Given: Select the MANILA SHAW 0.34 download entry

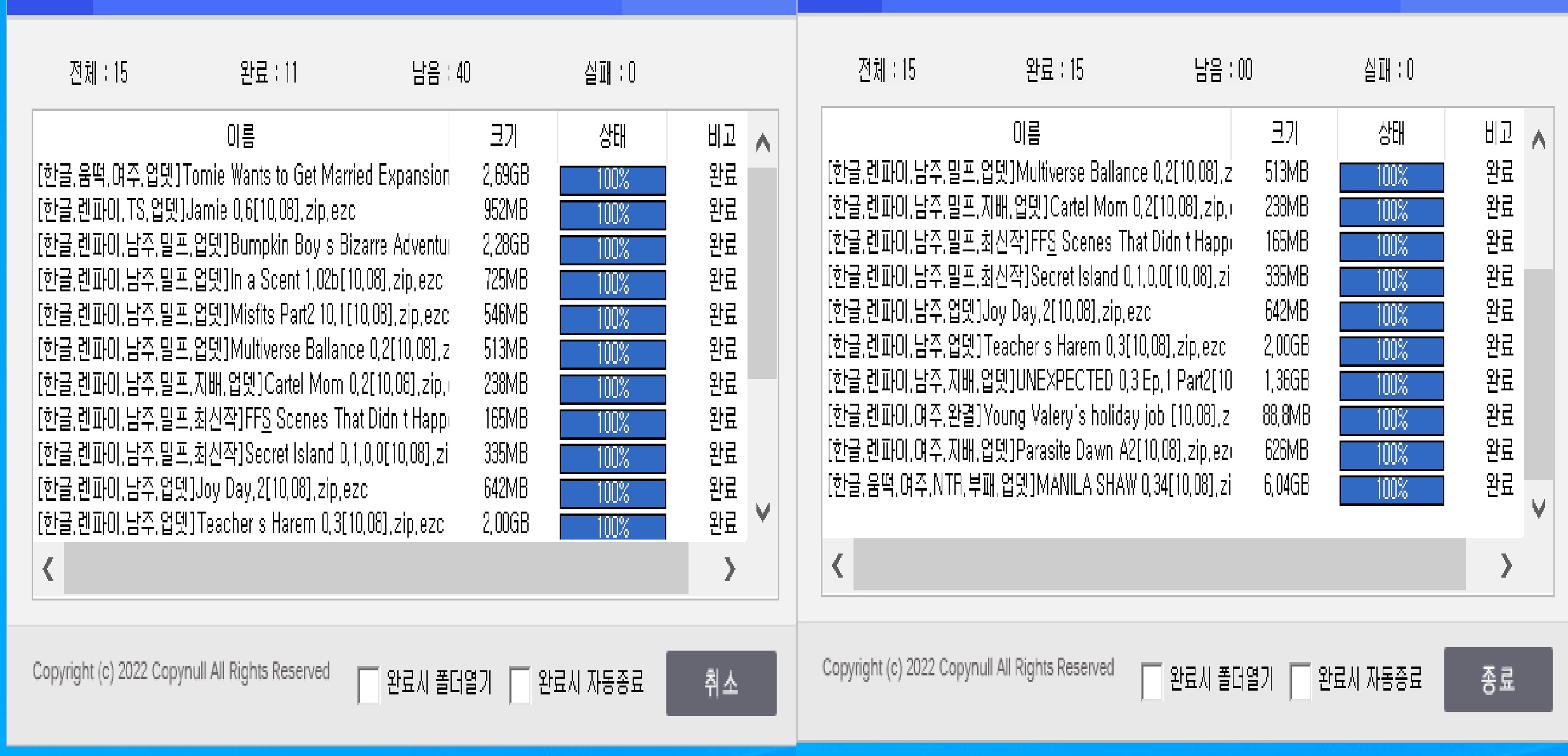Looking at the screenshot, I should point(1028,487).
